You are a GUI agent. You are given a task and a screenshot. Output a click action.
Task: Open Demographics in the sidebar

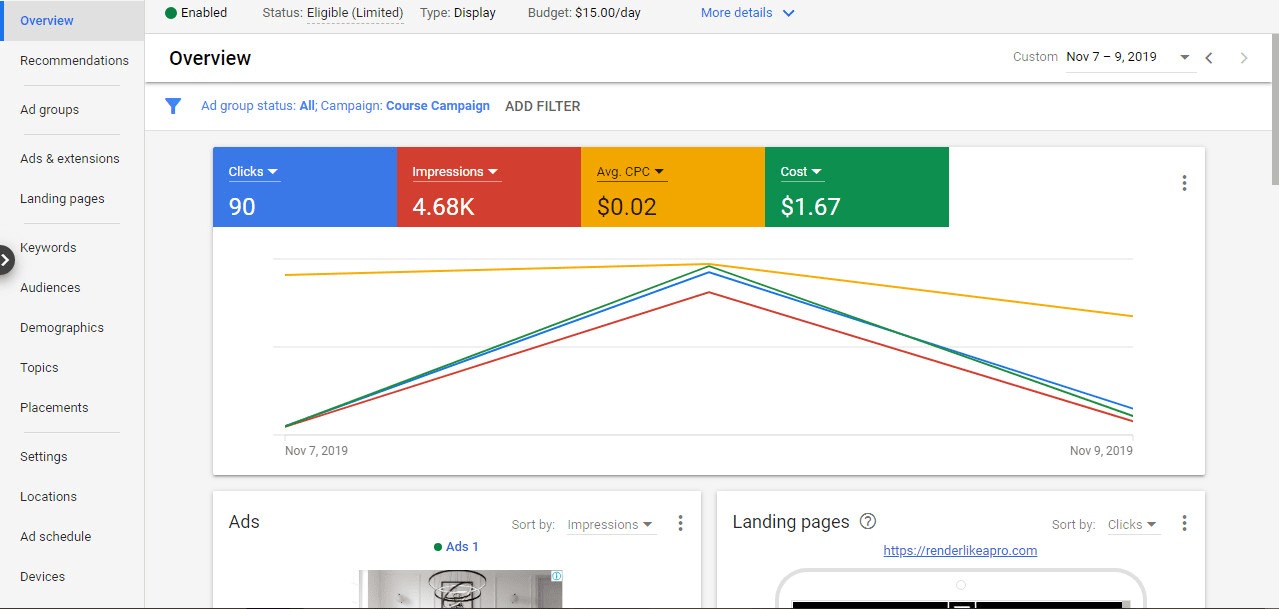(62, 328)
